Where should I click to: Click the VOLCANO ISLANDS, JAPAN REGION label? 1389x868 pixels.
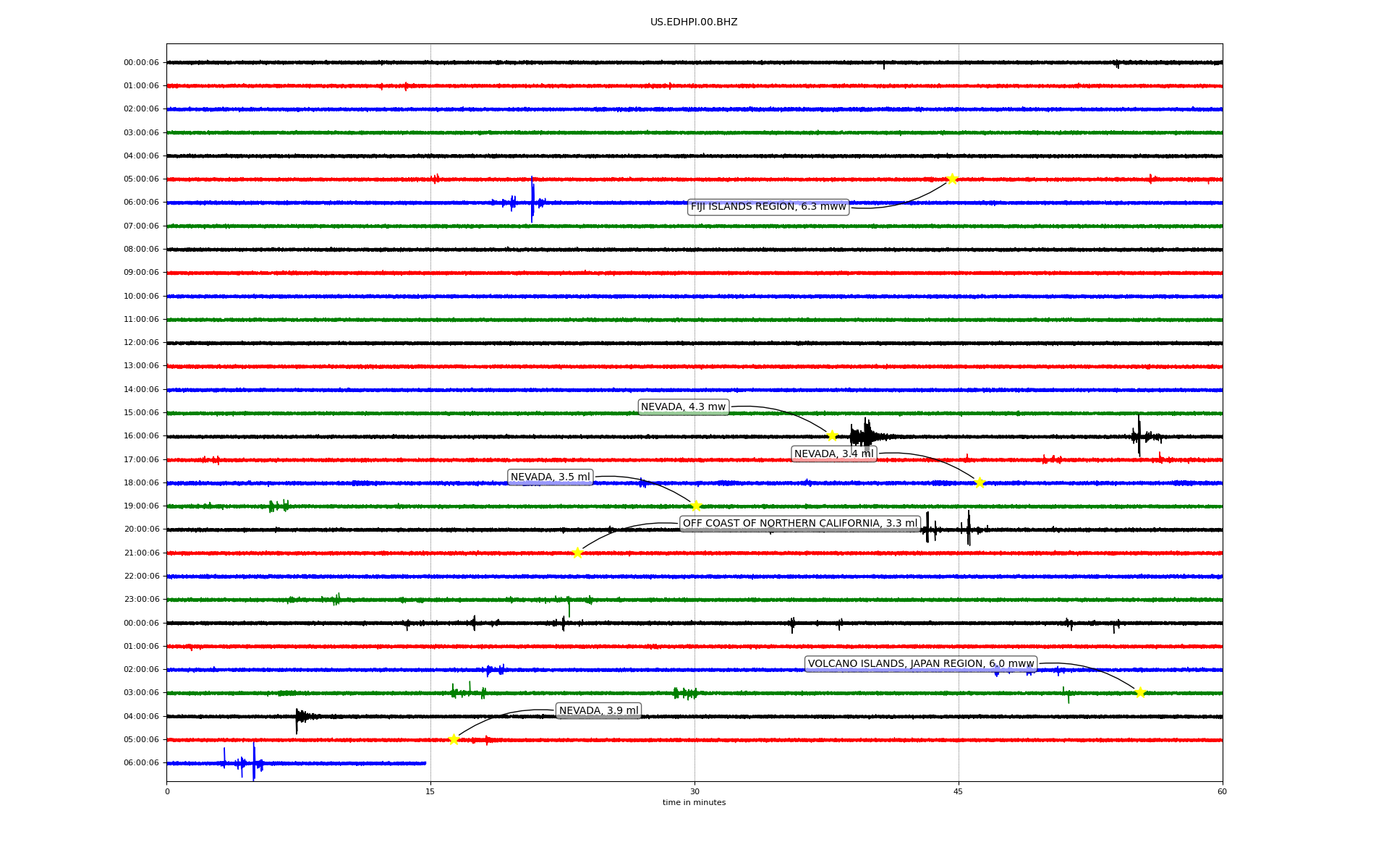pyautogui.click(x=920, y=664)
